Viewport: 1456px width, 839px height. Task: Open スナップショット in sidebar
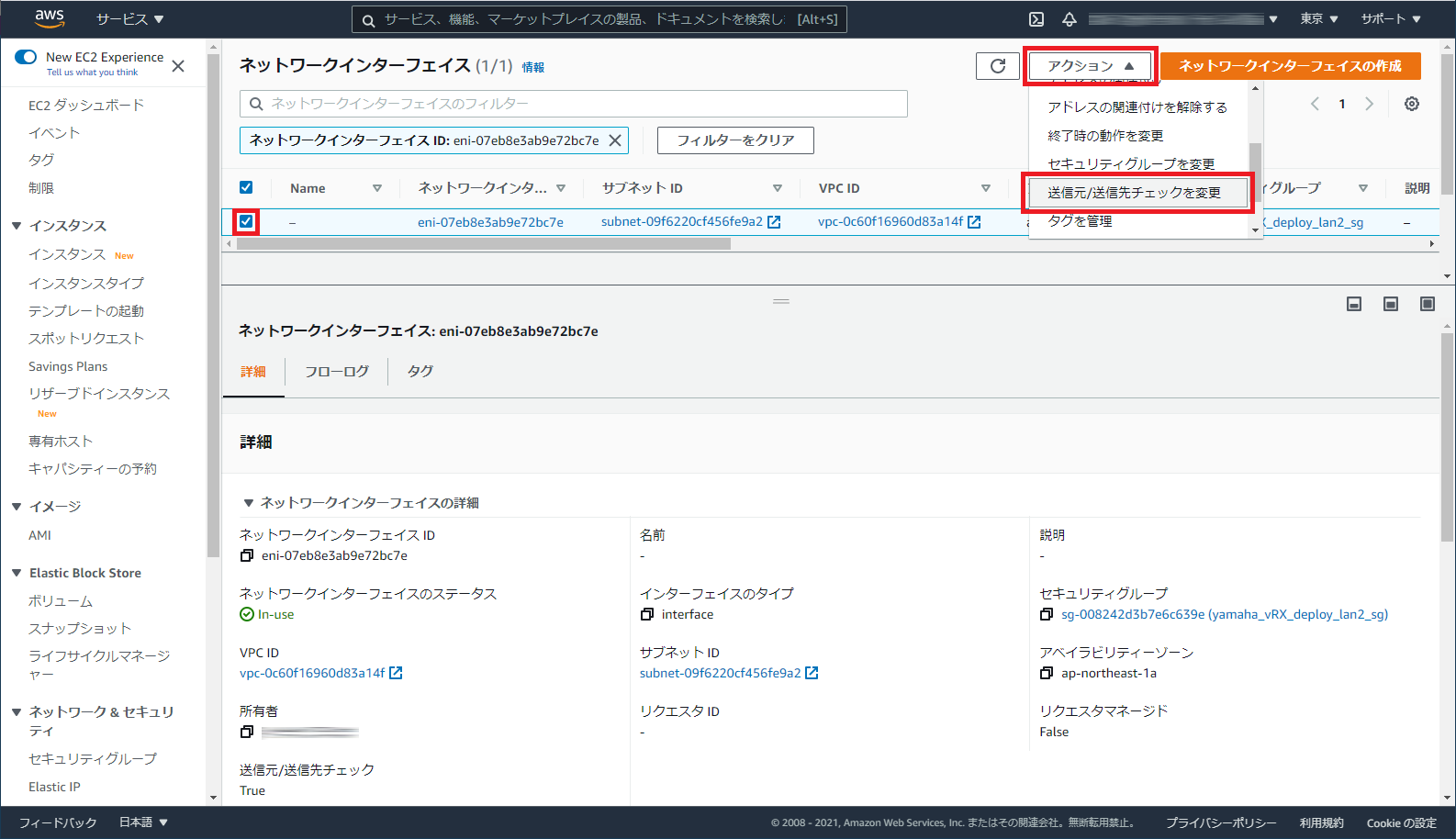(x=80, y=629)
